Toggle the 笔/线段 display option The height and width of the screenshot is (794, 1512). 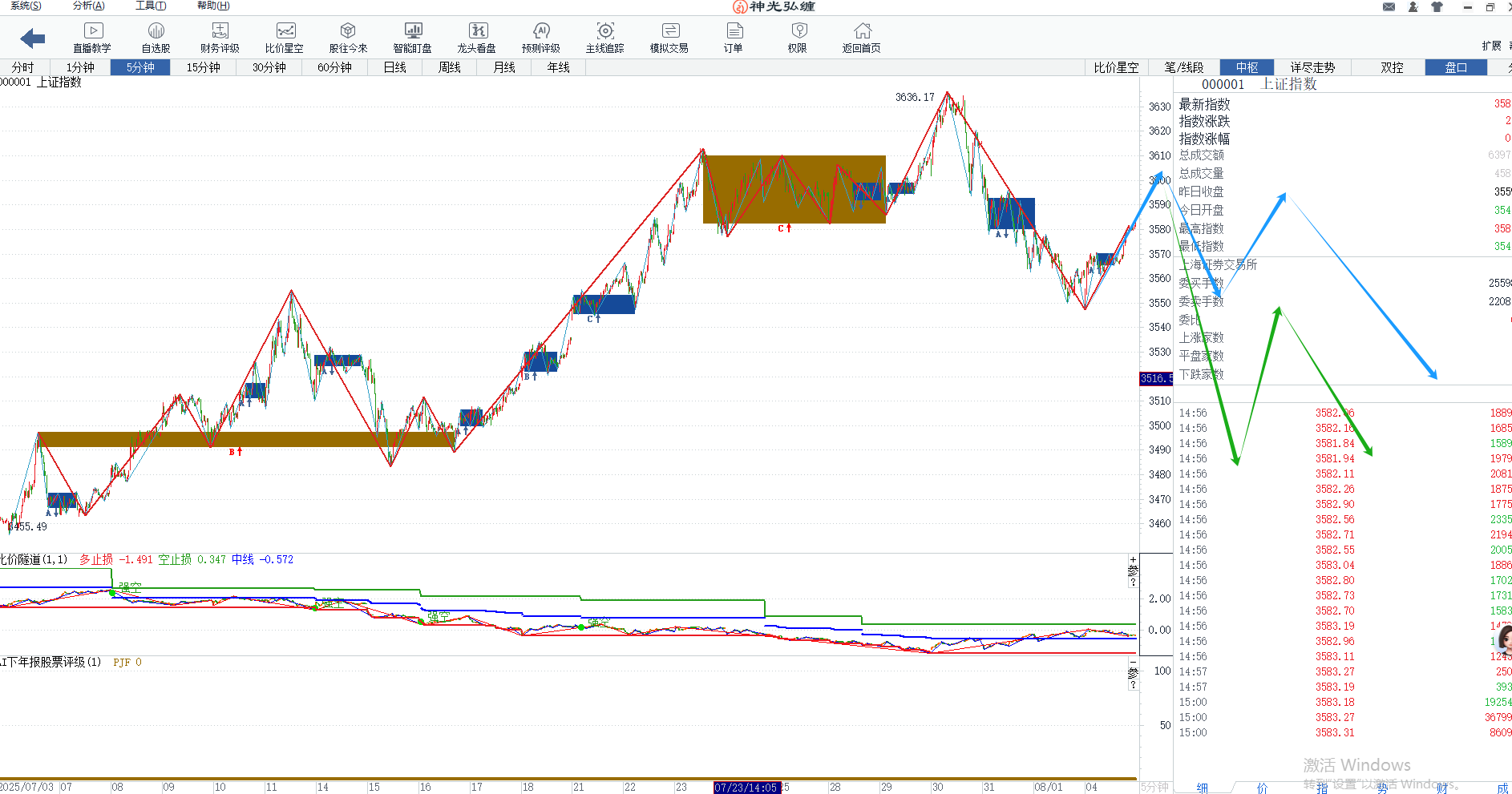1183,67
